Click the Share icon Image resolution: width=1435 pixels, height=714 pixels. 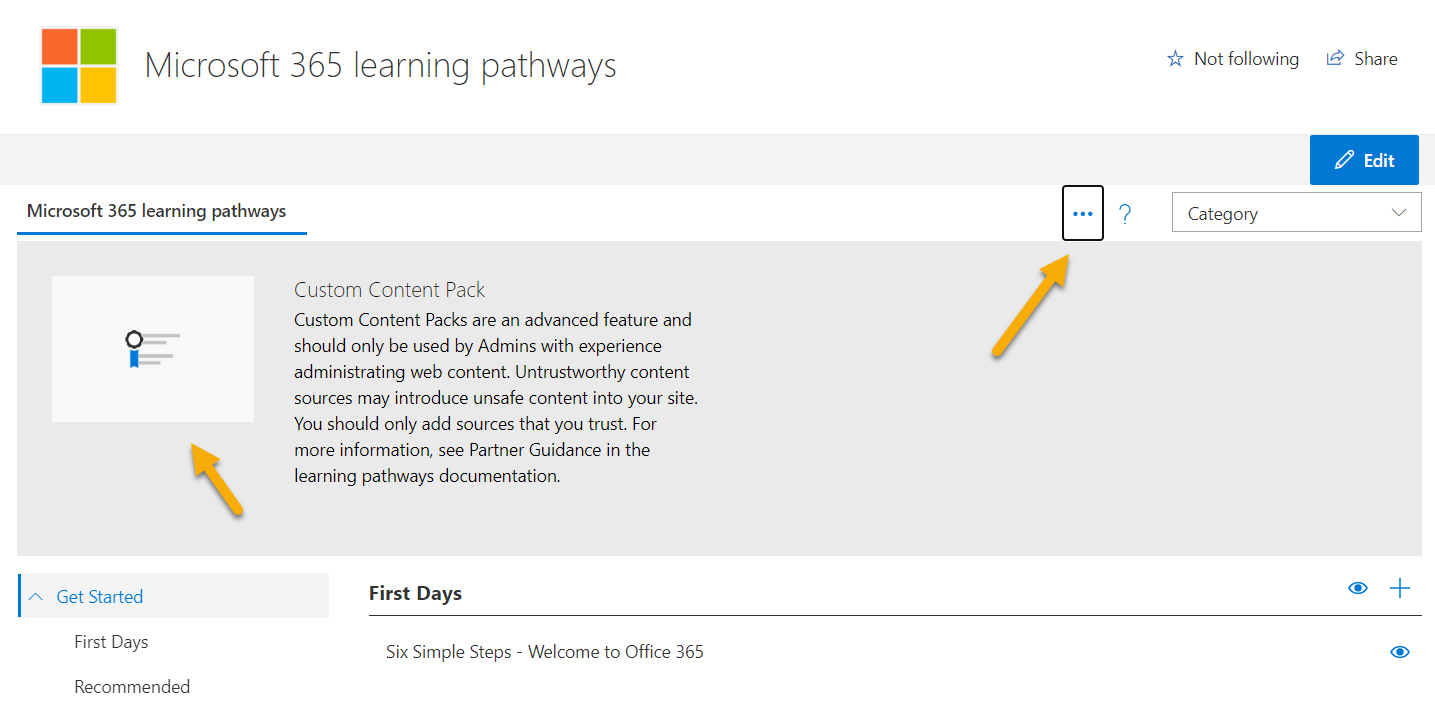1334,59
